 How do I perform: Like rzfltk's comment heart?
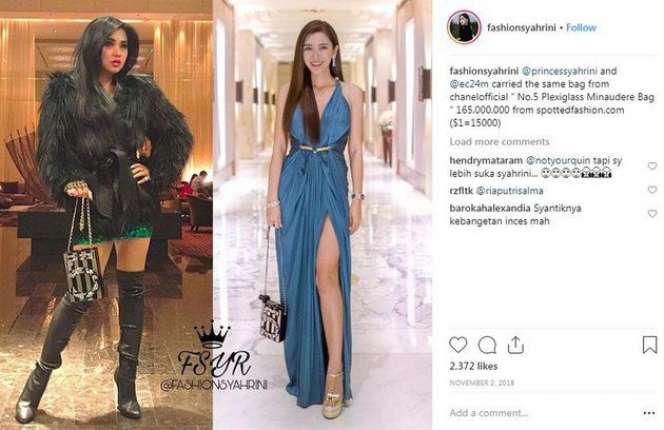pyautogui.click(x=652, y=190)
